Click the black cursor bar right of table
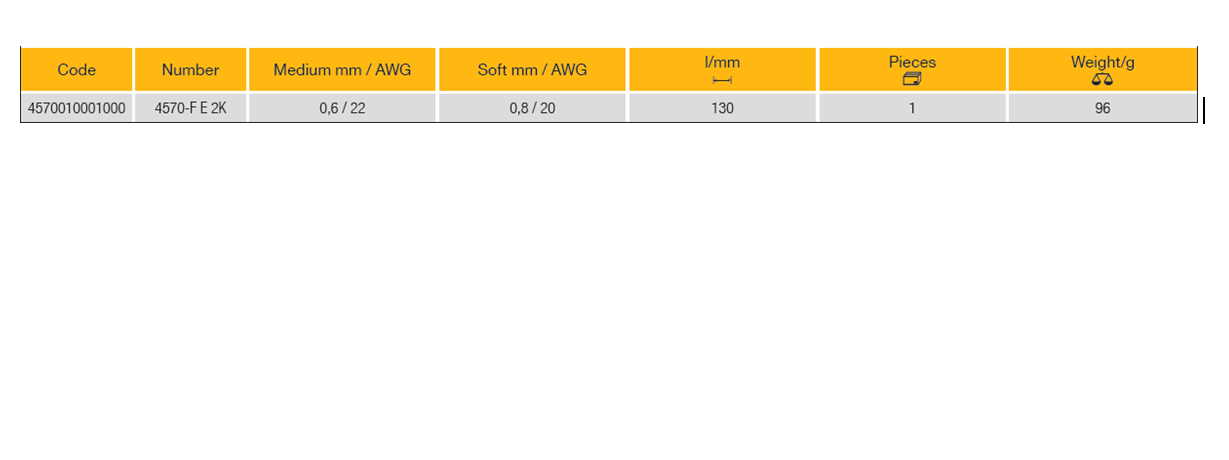This screenshot has width=1229, height=460. point(1204,109)
